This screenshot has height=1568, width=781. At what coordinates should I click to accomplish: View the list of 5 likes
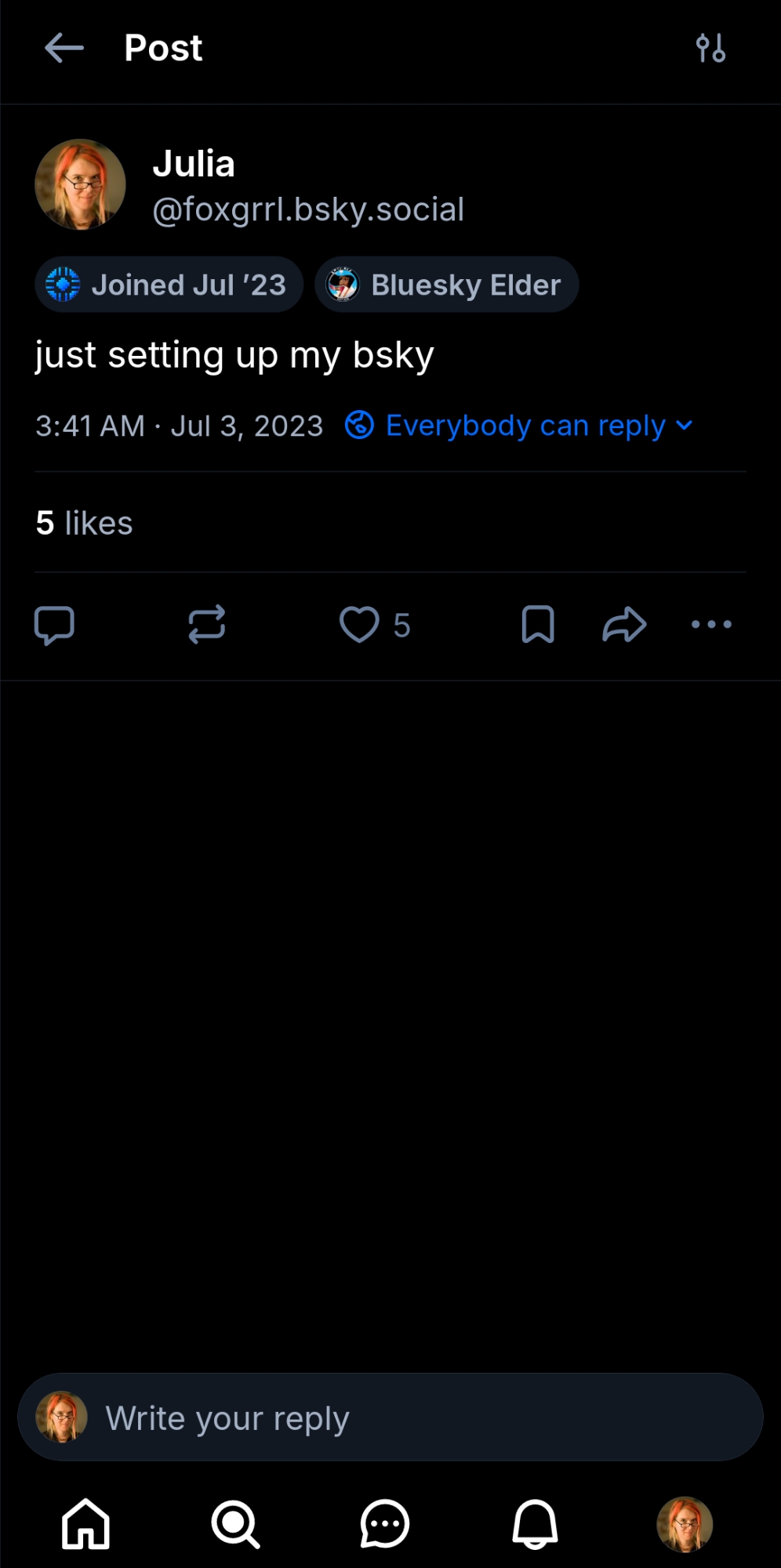[85, 523]
